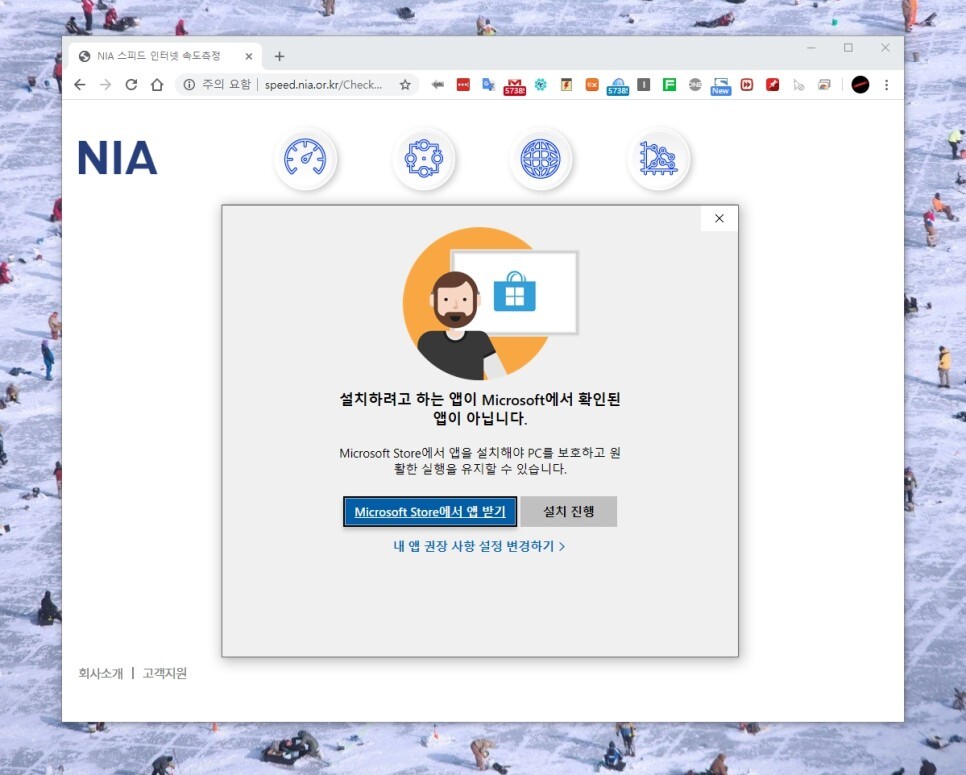966x775 pixels.
Task: Click the lightning bolt extension icon
Action: pyautogui.click(x=566, y=85)
